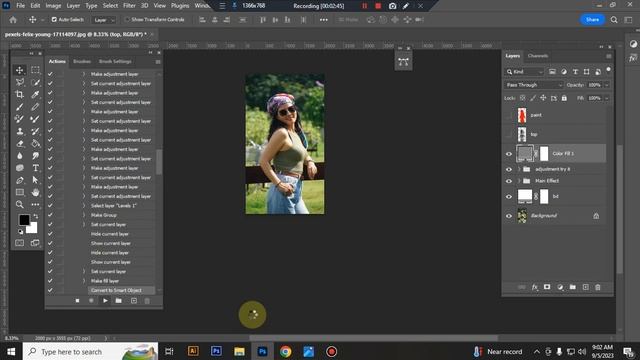This screenshot has width=640, height=360.
Task: Select the Eyedropper tool
Action: click(x=36, y=95)
